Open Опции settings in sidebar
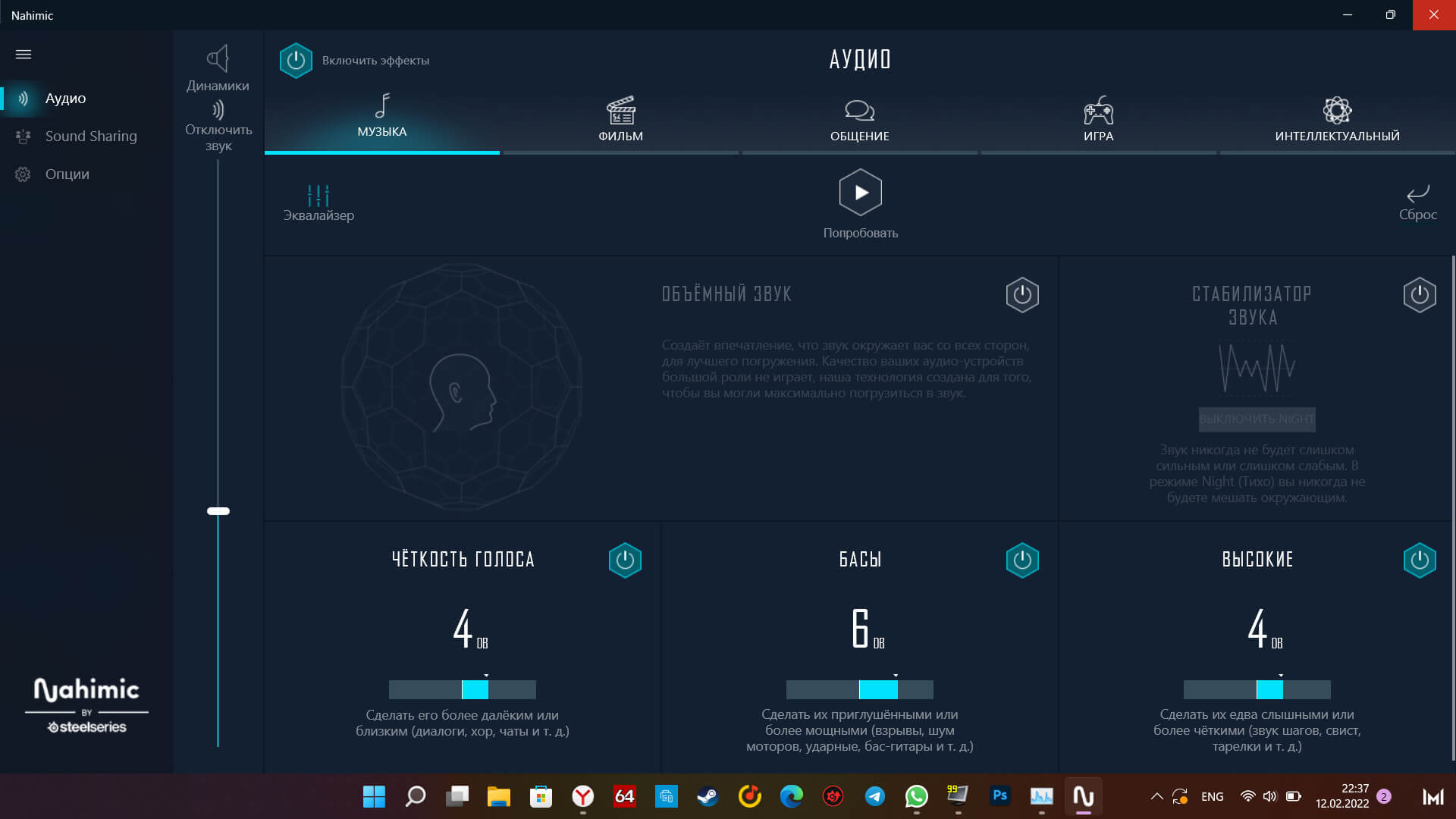Viewport: 1456px width, 819px height. (67, 174)
